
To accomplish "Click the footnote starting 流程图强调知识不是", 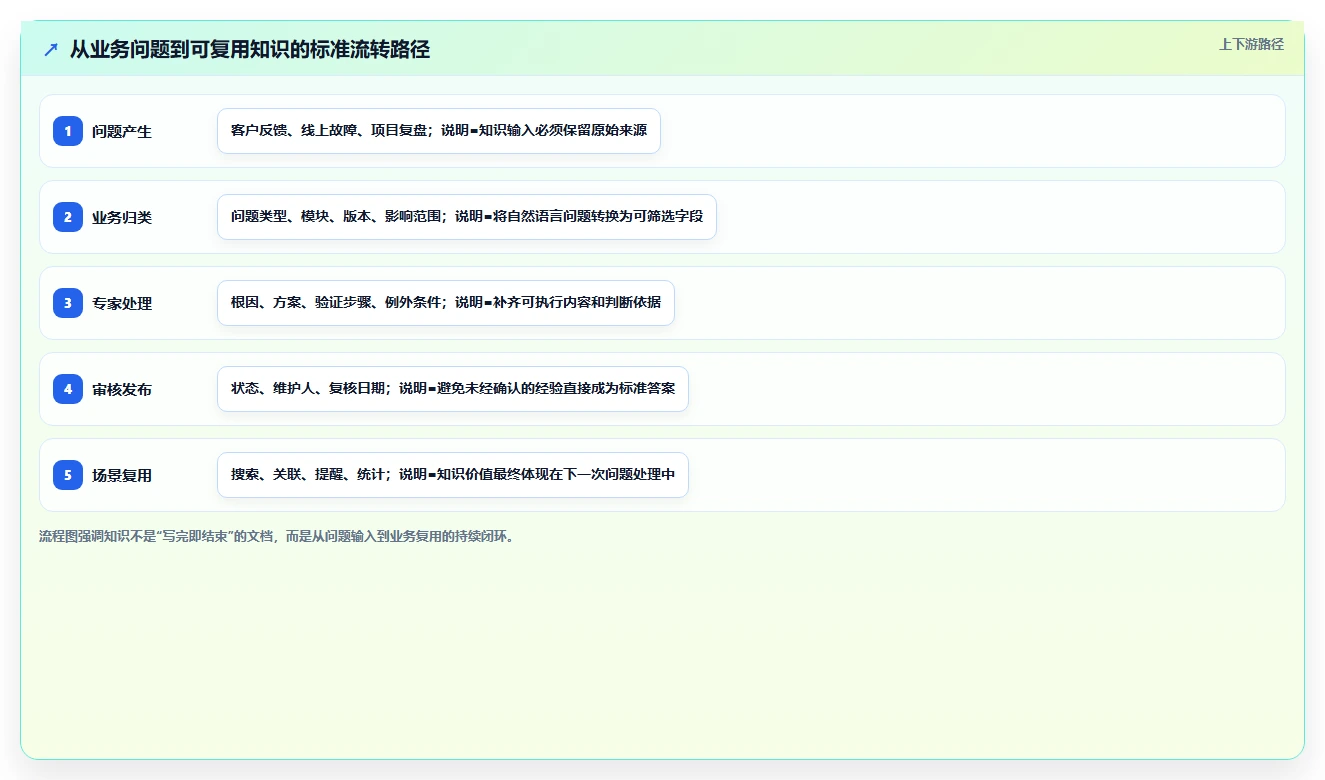I will pyautogui.click(x=276, y=536).
